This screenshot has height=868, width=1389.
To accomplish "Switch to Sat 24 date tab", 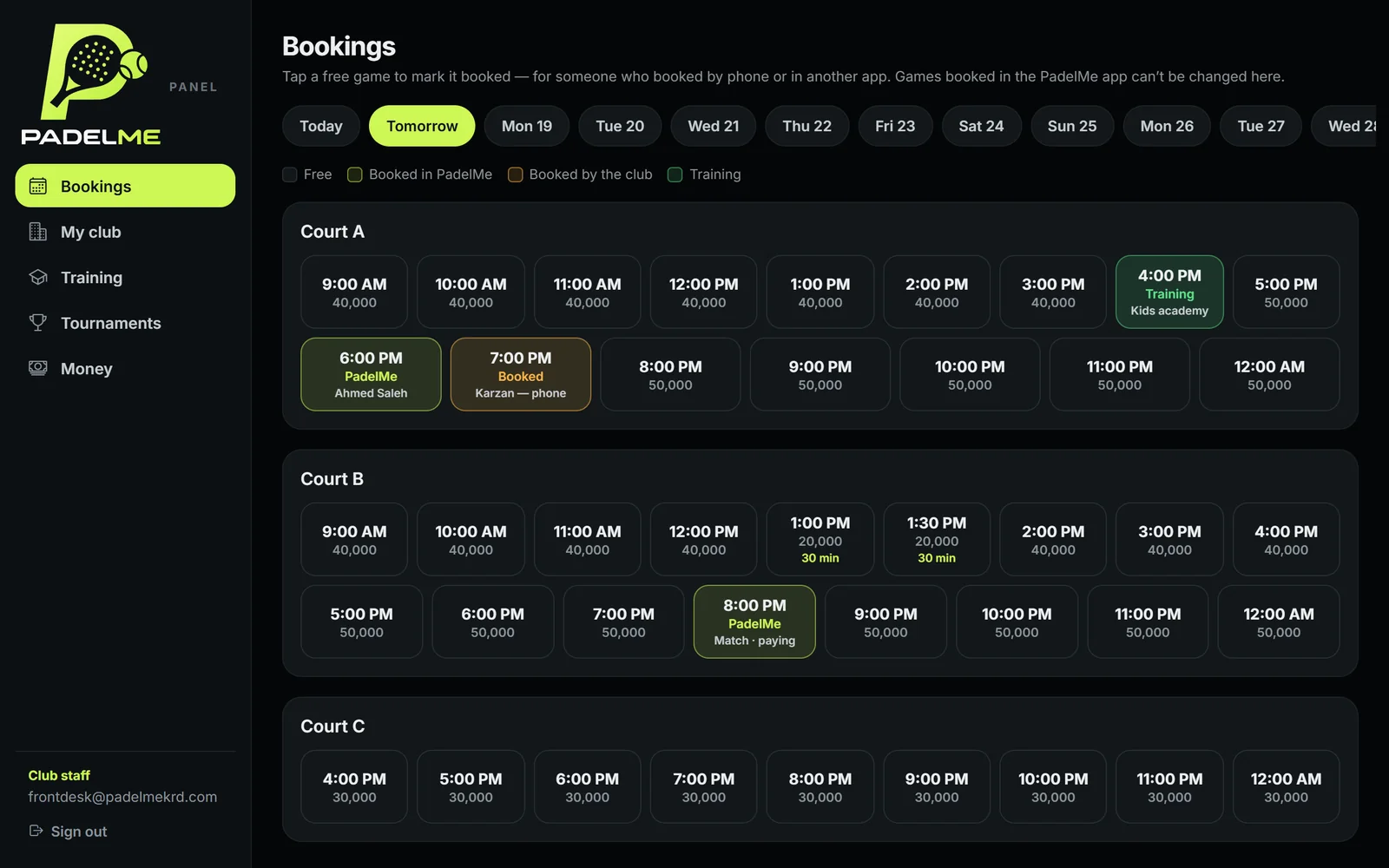I will 981,126.
